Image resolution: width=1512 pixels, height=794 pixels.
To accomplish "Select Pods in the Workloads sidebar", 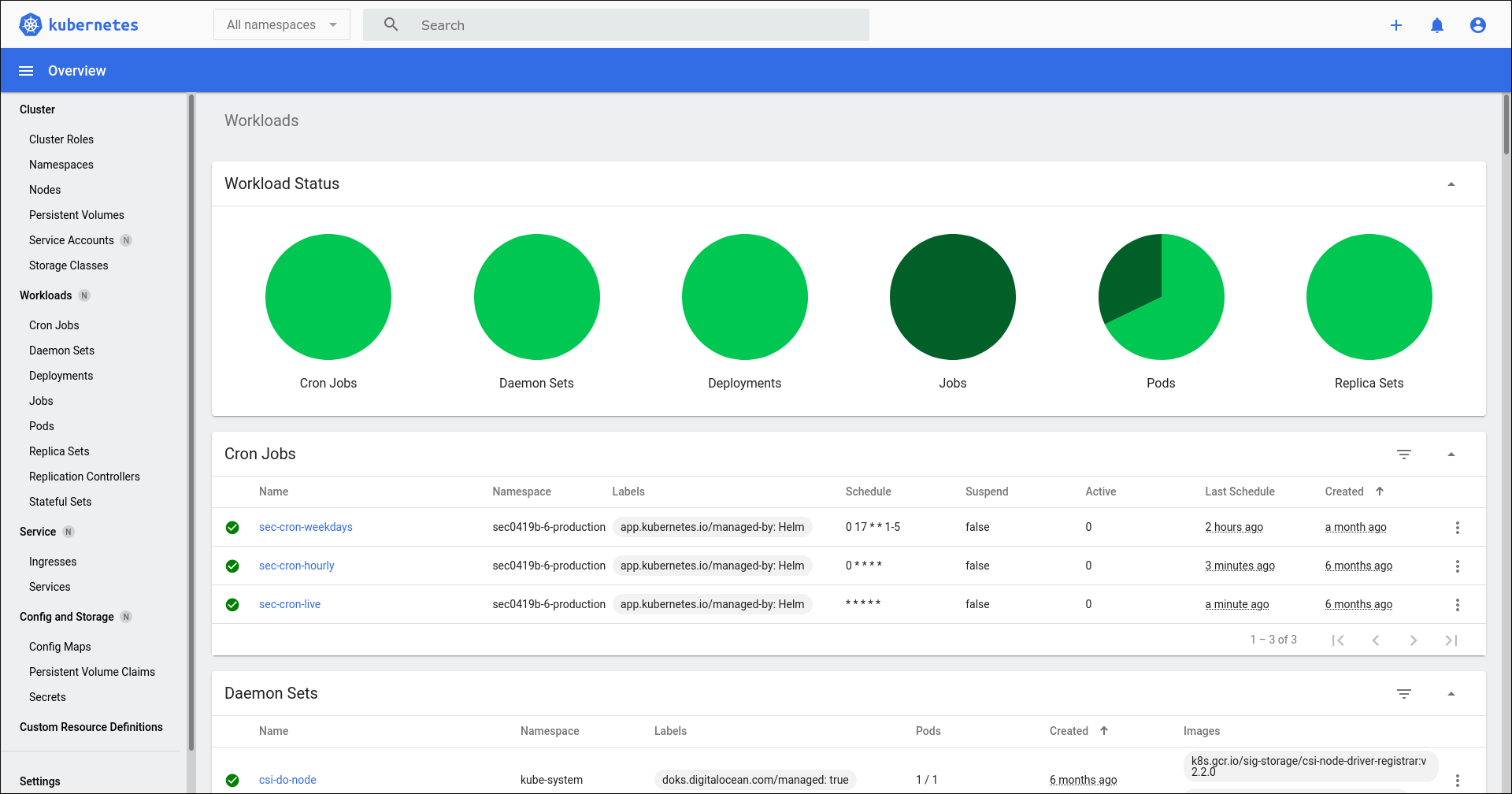I will pyautogui.click(x=42, y=426).
